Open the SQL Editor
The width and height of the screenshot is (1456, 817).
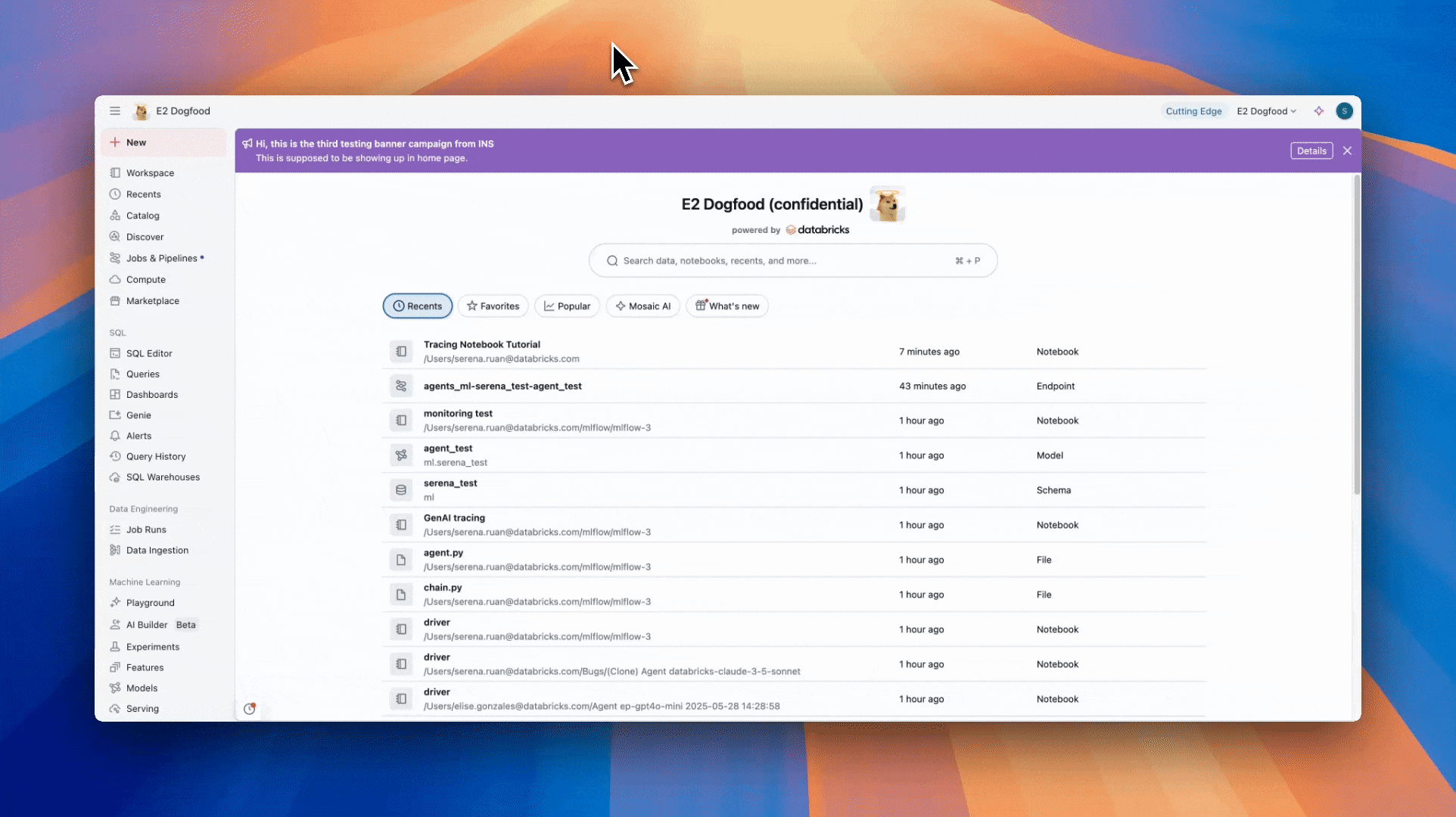pos(148,353)
